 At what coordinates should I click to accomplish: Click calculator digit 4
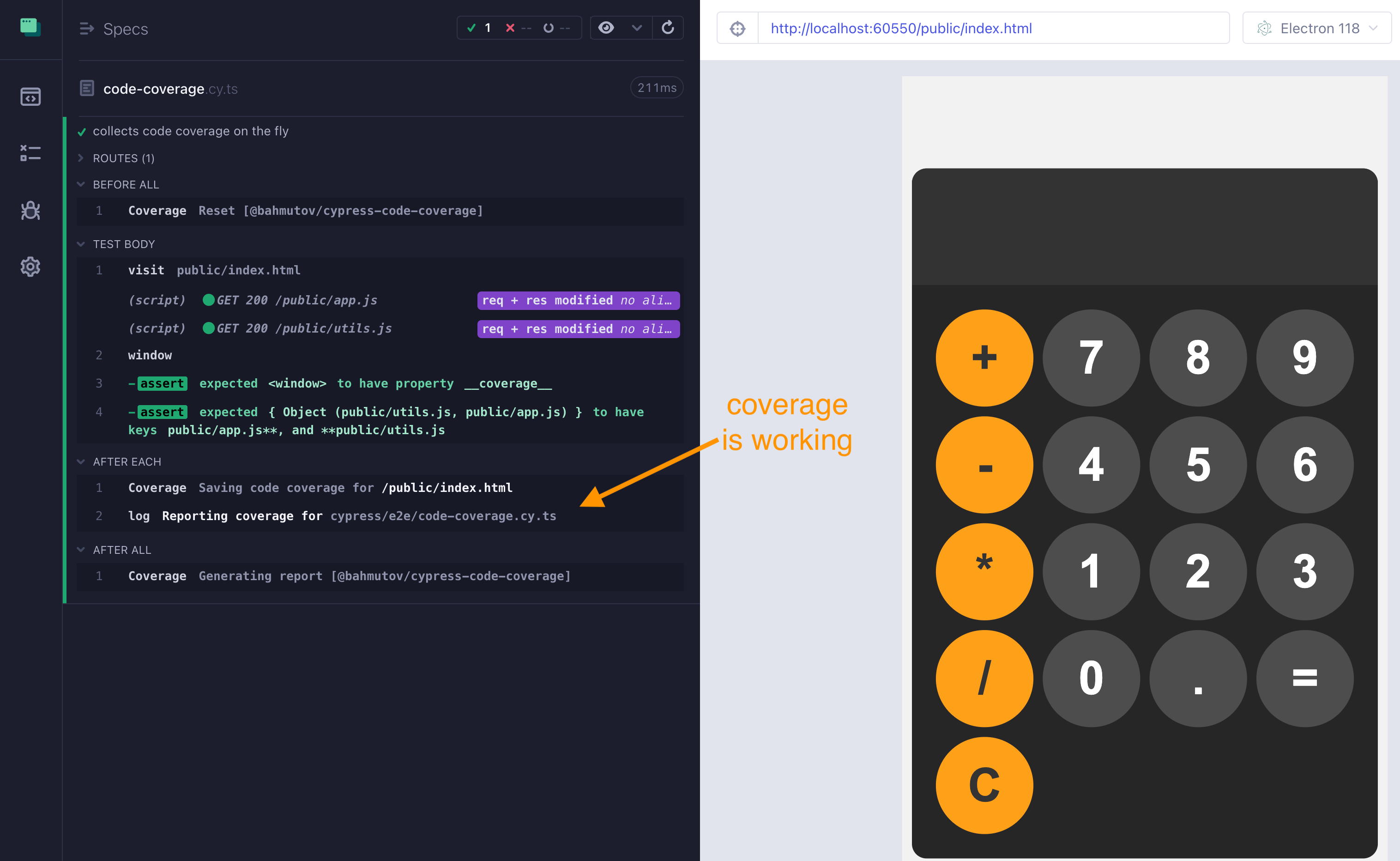1091,465
